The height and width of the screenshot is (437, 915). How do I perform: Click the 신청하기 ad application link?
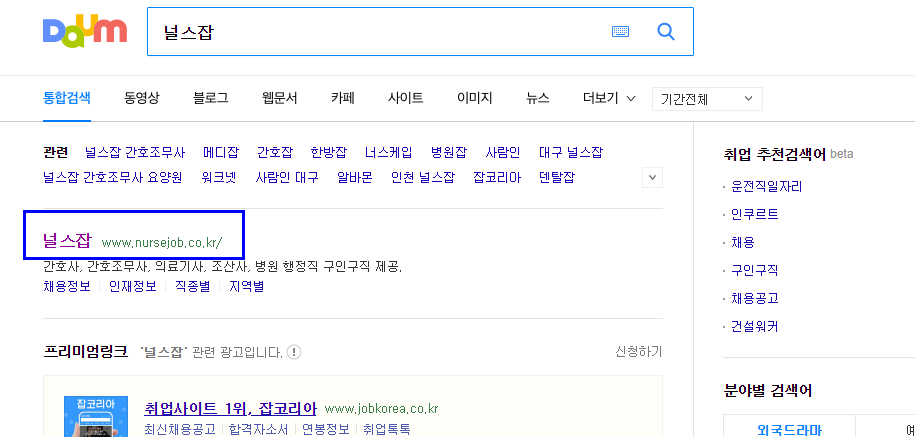pyautogui.click(x=639, y=352)
